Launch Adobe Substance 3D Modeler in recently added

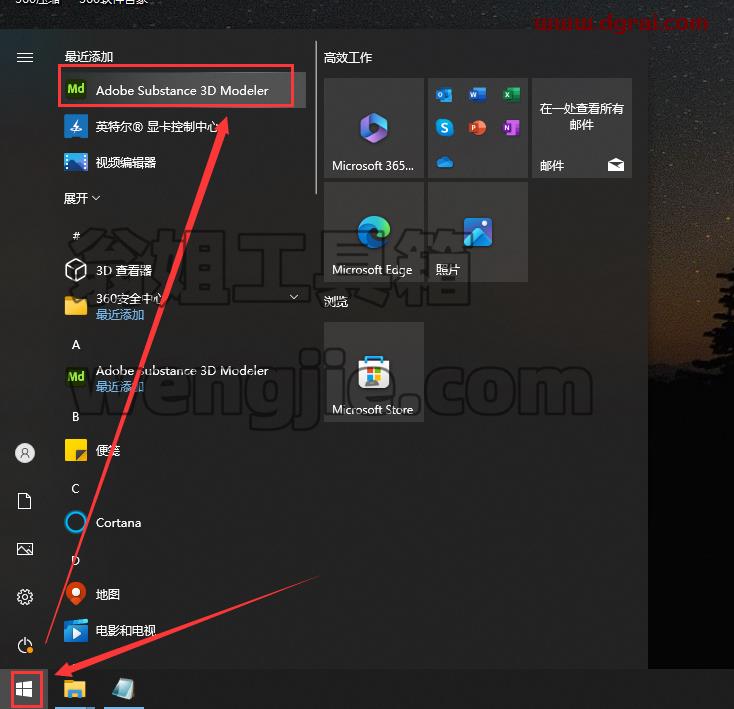click(x=184, y=90)
